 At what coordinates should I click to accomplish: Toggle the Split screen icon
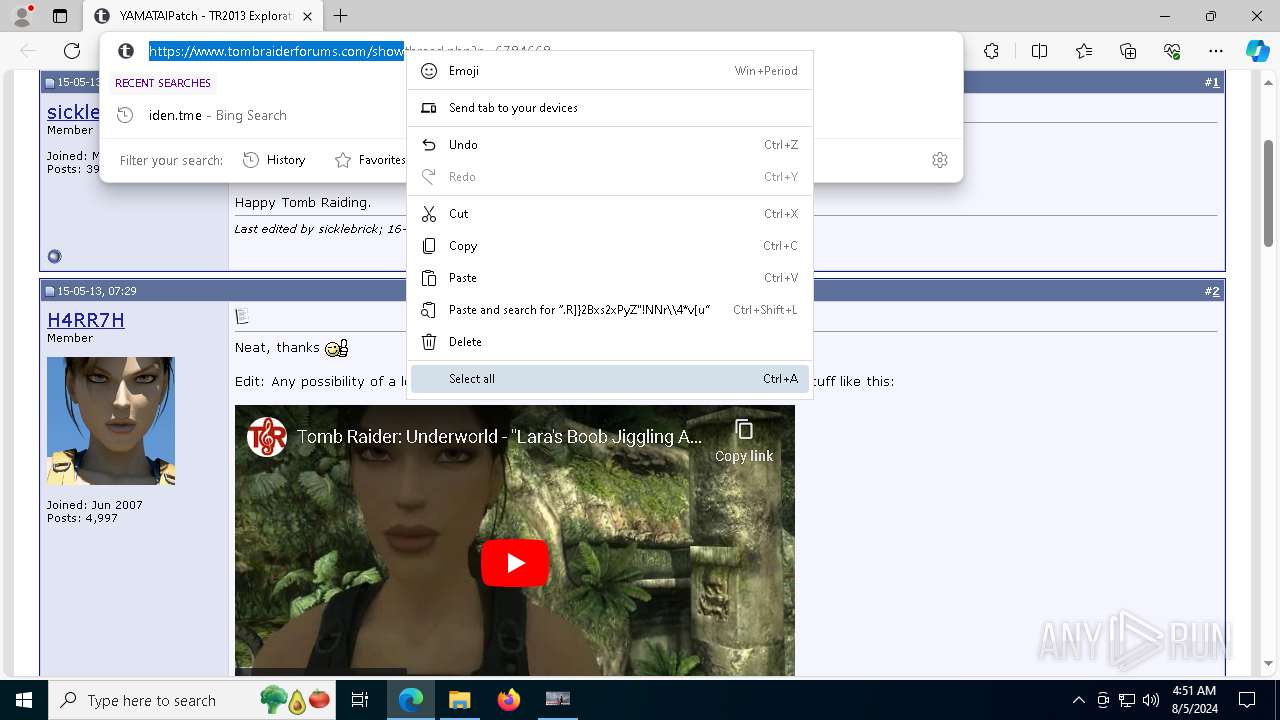1039,51
